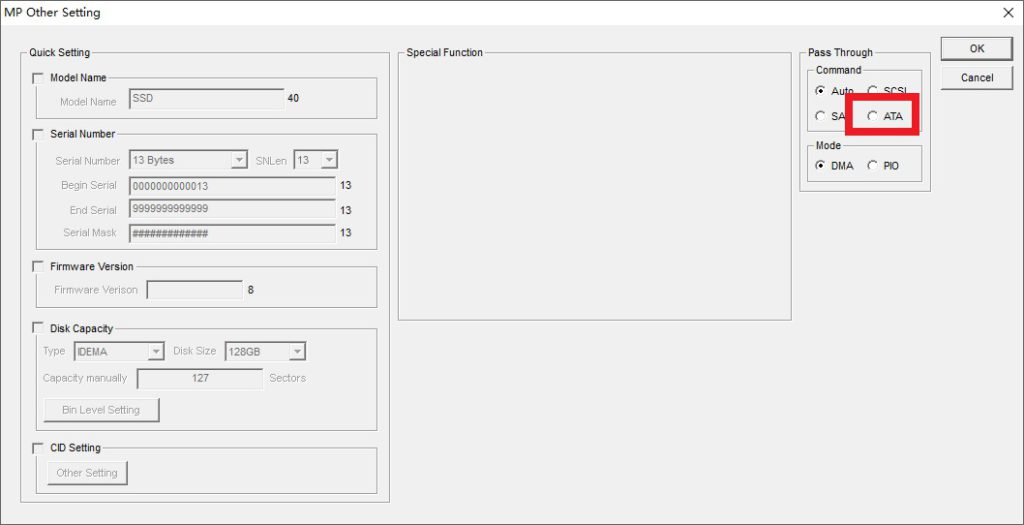This screenshot has width=1024, height=525.
Task: Click the Begin Serial input field
Action: (x=231, y=186)
